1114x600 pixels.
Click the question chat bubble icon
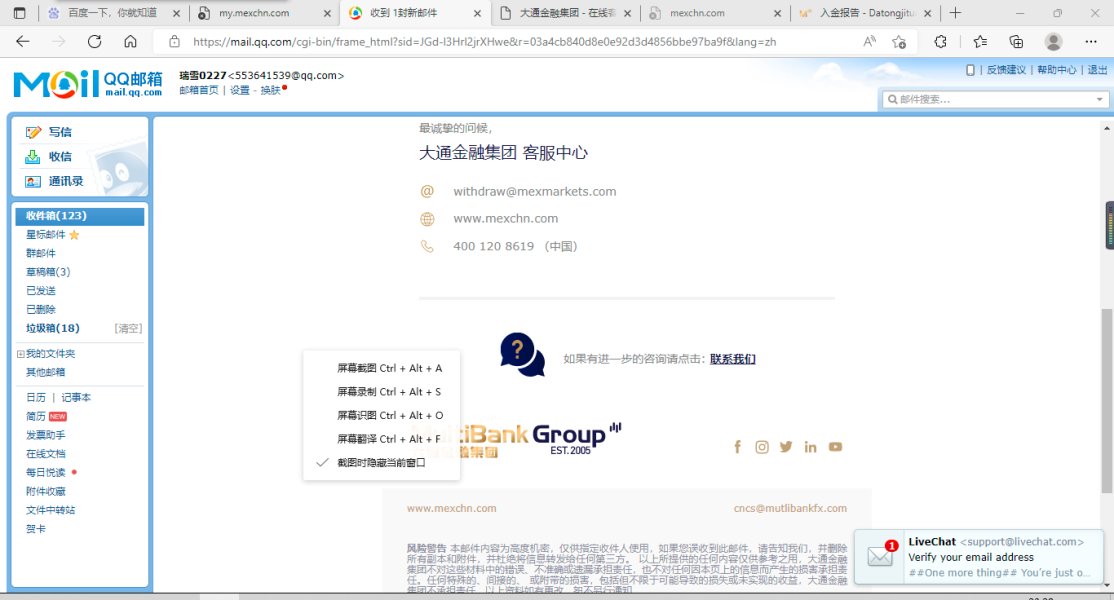coord(522,354)
